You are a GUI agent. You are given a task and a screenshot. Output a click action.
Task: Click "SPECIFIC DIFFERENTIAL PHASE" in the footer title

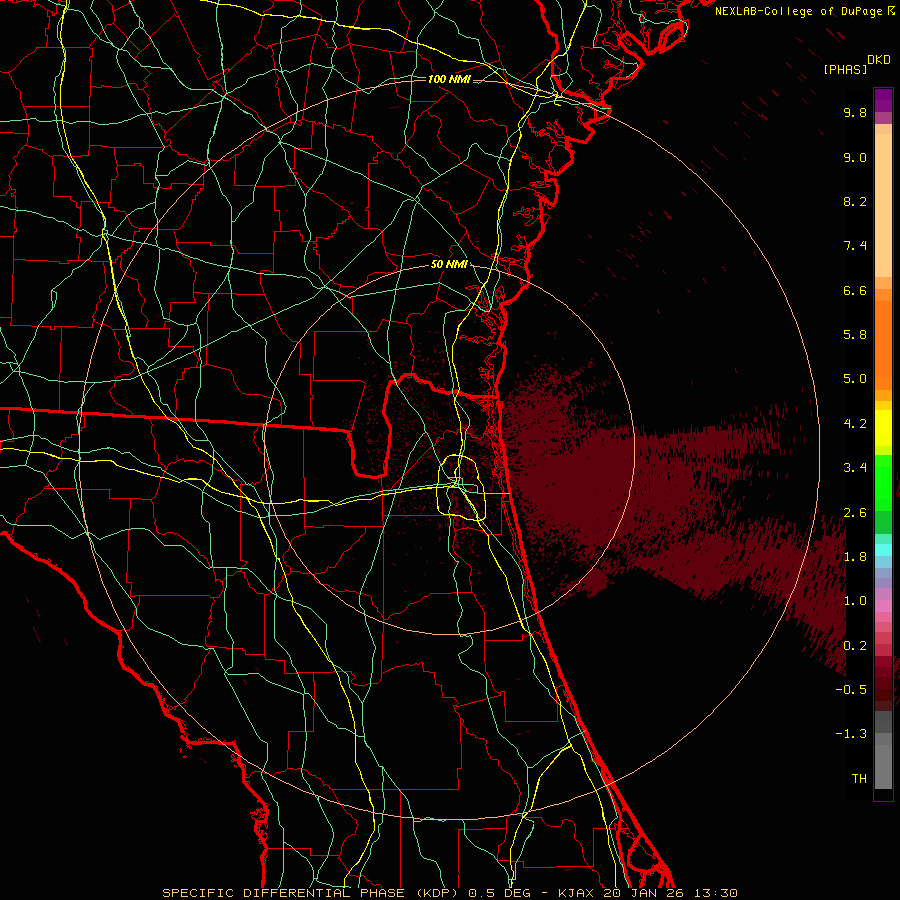283,893
